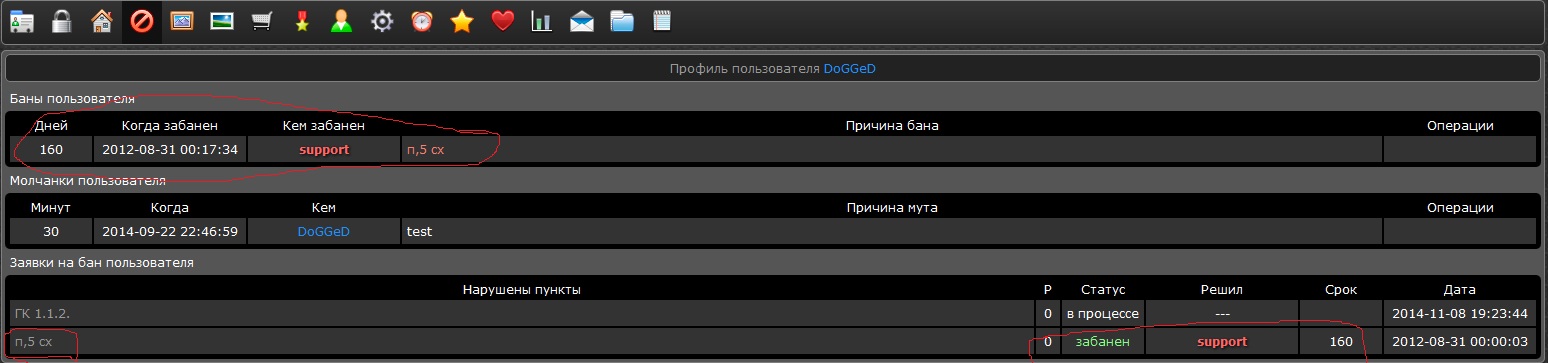Open the envelope mail icon
Viewport: 1548px width, 363px height.
pos(582,21)
